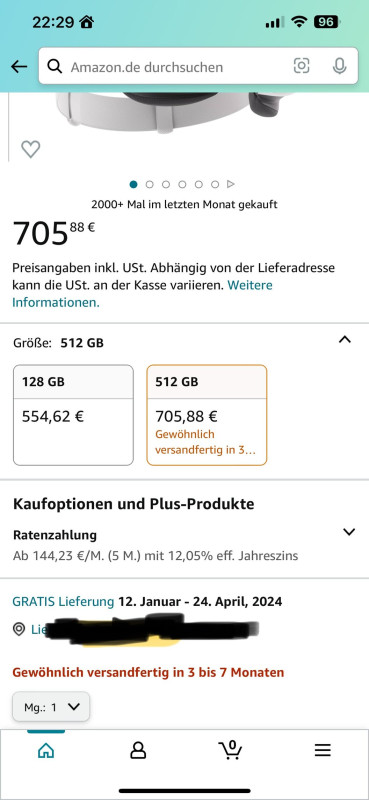This screenshot has height=800, width=369.
Task: Show the last product image dot
Action: [215, 184]
